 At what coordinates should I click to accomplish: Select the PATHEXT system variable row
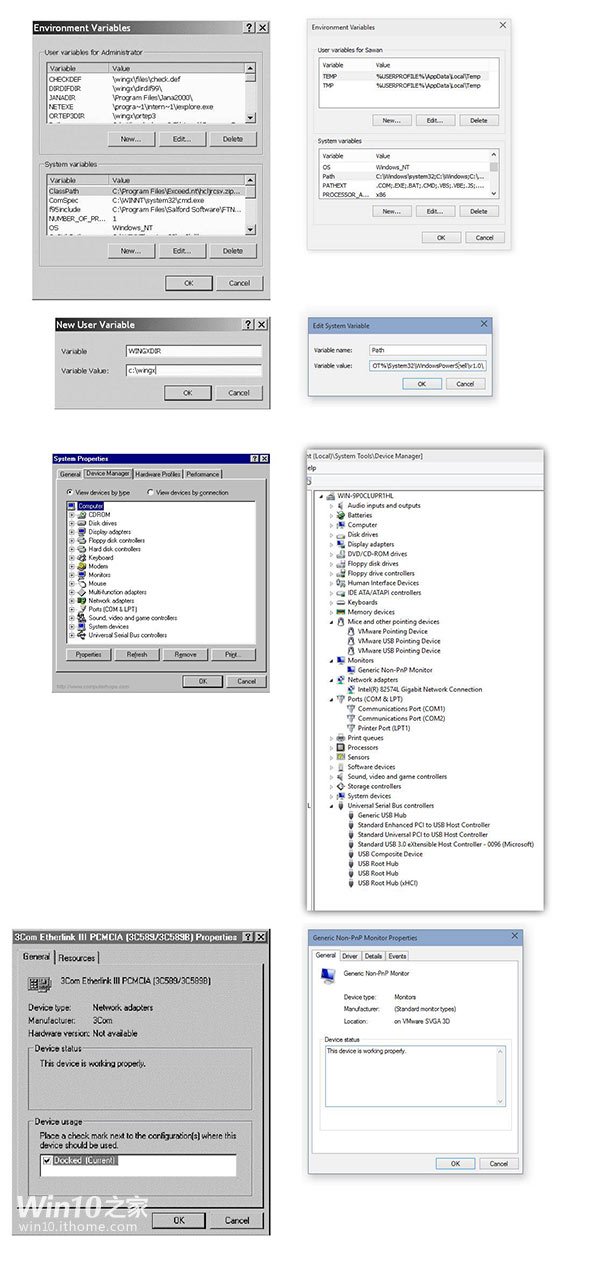pyautogui.click(x=405, y=185)
